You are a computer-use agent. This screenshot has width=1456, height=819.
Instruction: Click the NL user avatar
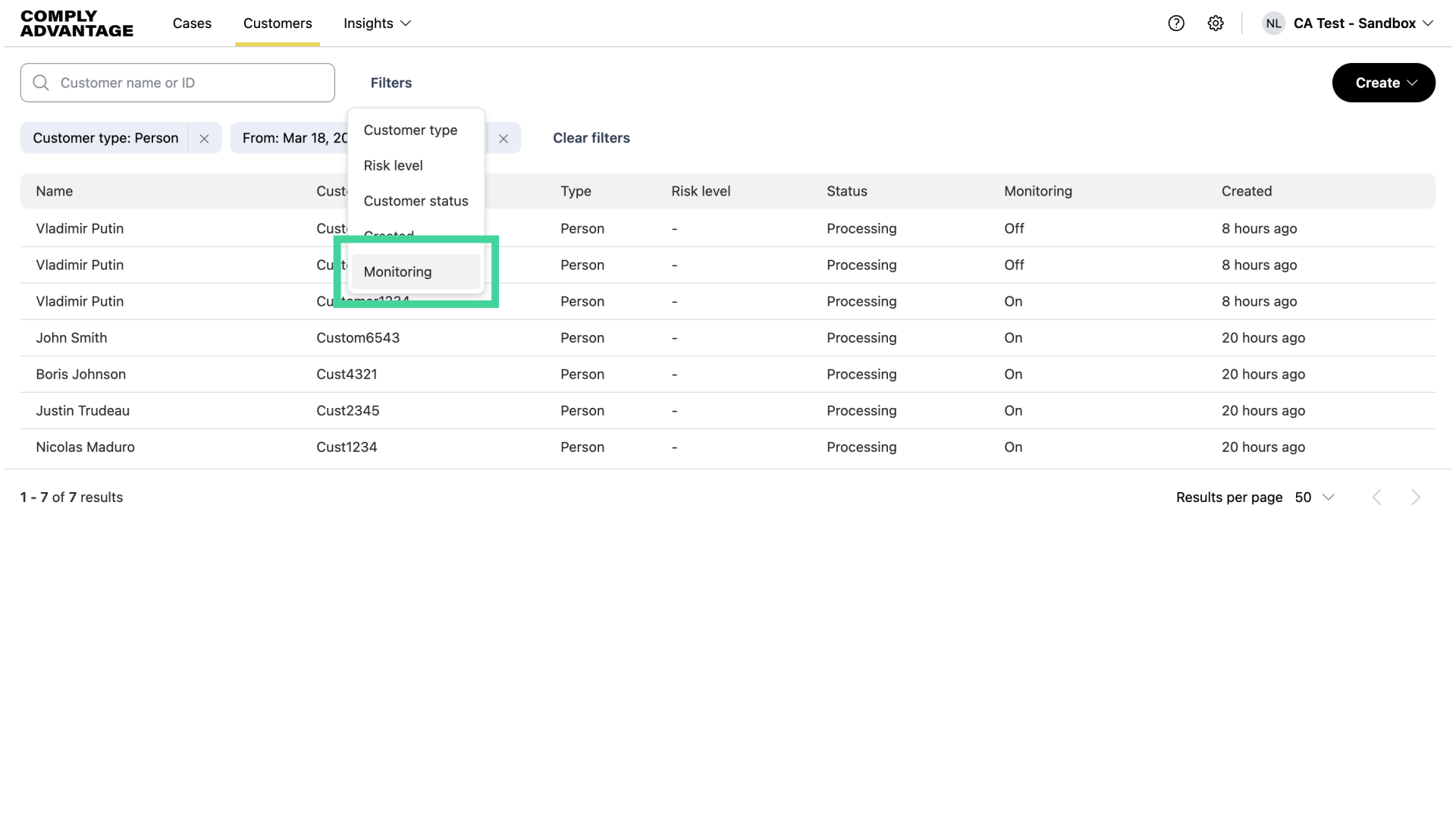(x=1273, y=24)
